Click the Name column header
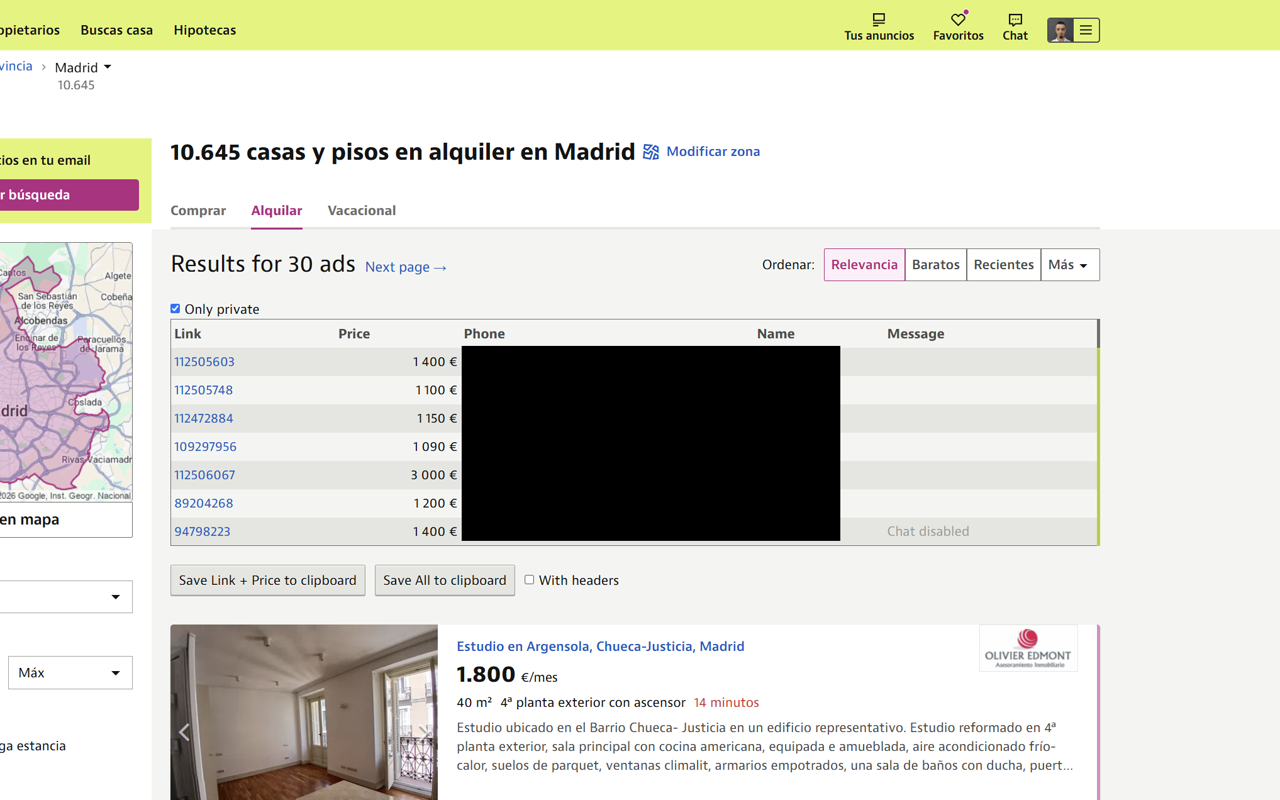Screen dimensions: 1280x800 (776, 334)
